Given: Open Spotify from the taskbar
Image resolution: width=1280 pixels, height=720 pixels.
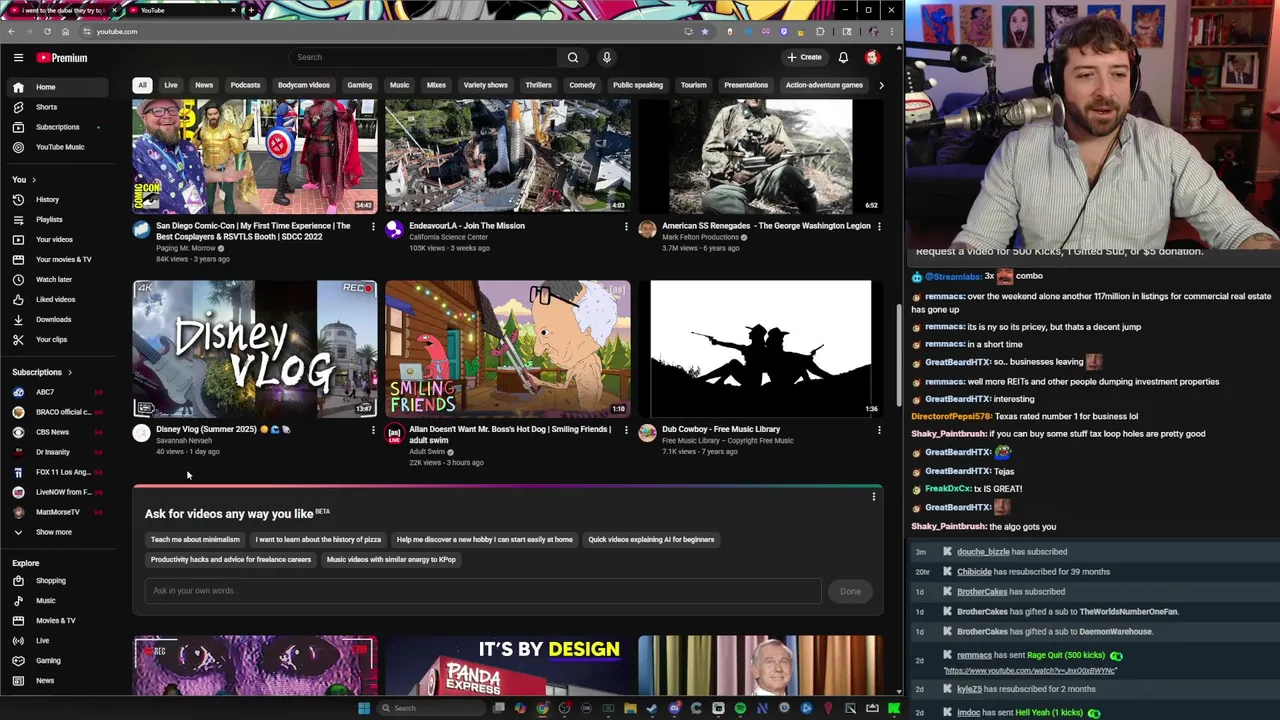Looking at the screenshot, I should (x=740, y=708).
